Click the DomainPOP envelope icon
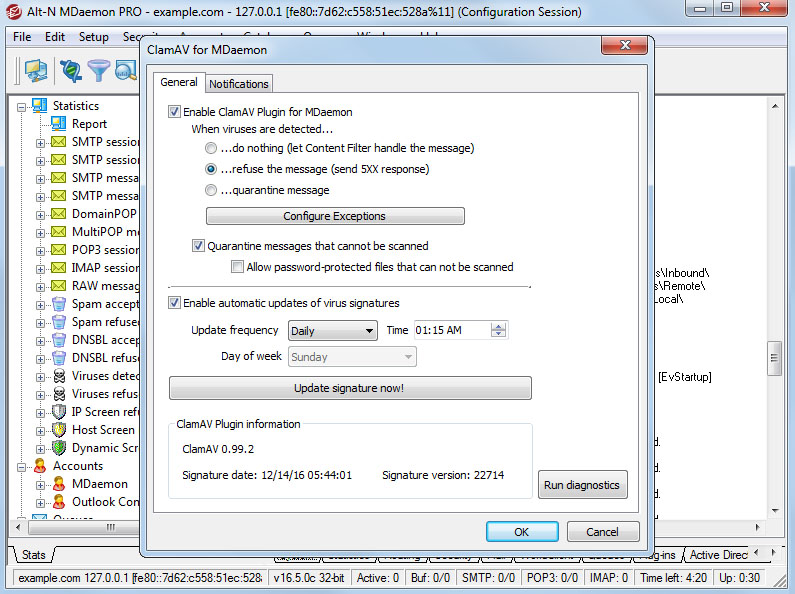The width and height of the screenshot is (795, 594). pyautogui.click(x=58, y=213)
